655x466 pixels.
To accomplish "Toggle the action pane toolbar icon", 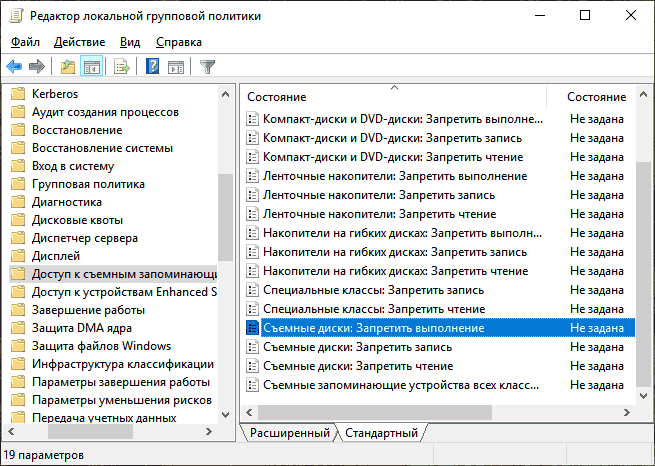I will point(176,66).
